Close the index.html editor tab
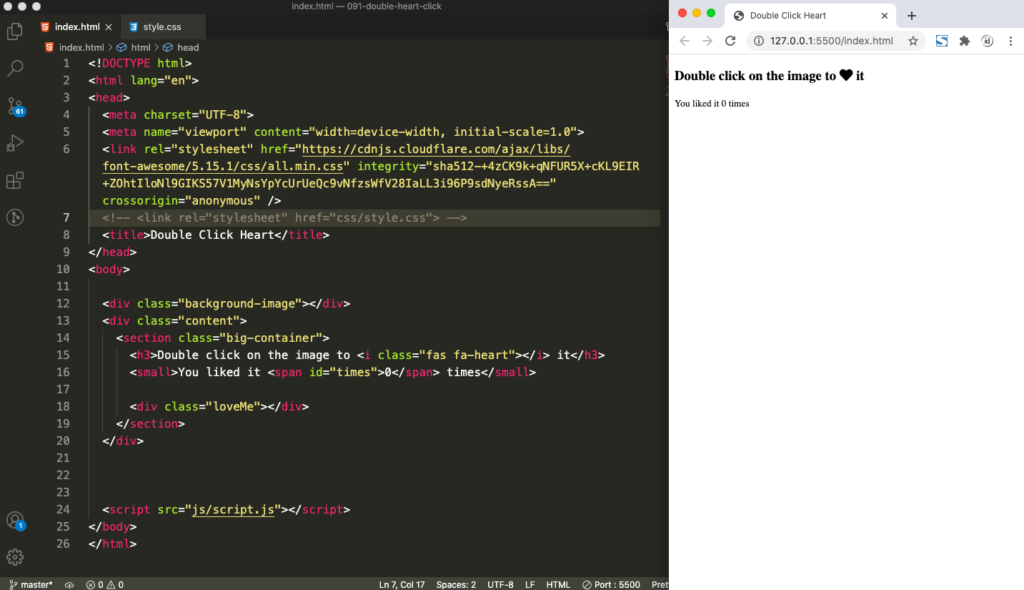The image size is (1024, 590). (x=108, y=27)
